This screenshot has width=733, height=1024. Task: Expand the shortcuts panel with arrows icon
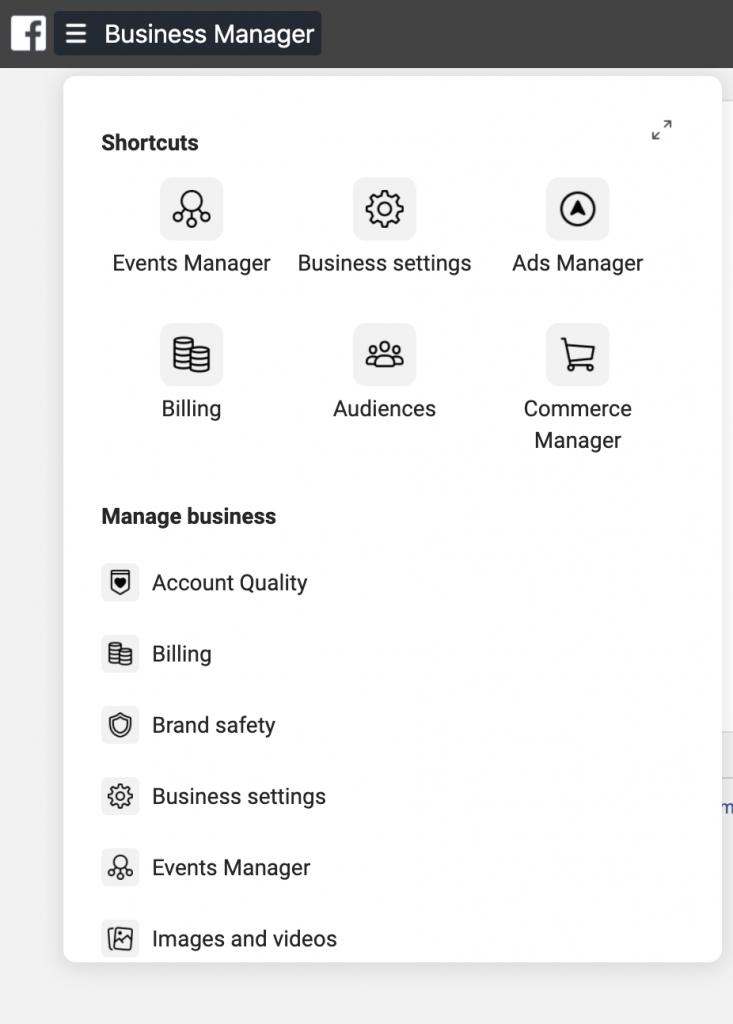pos(661,130)
